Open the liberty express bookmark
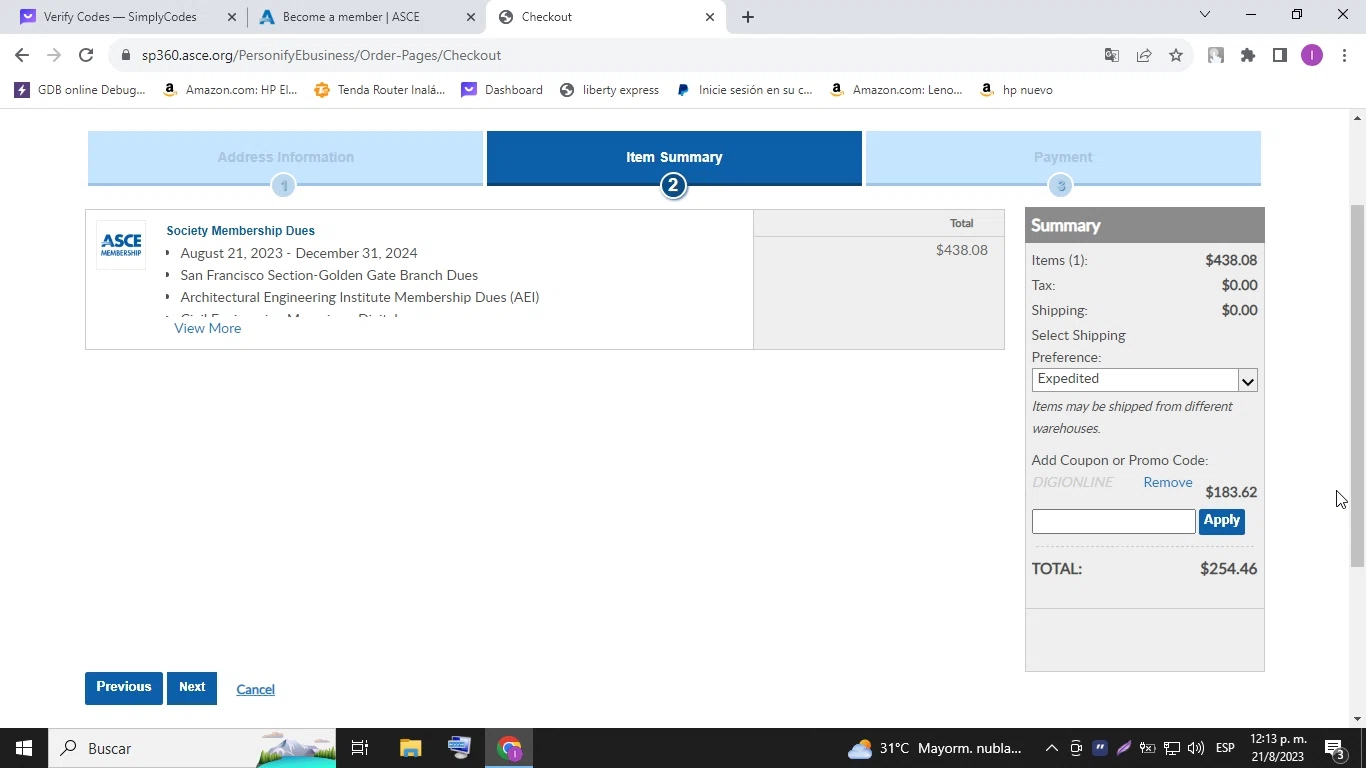The image size is (1366, 768). tap(609, 90)
